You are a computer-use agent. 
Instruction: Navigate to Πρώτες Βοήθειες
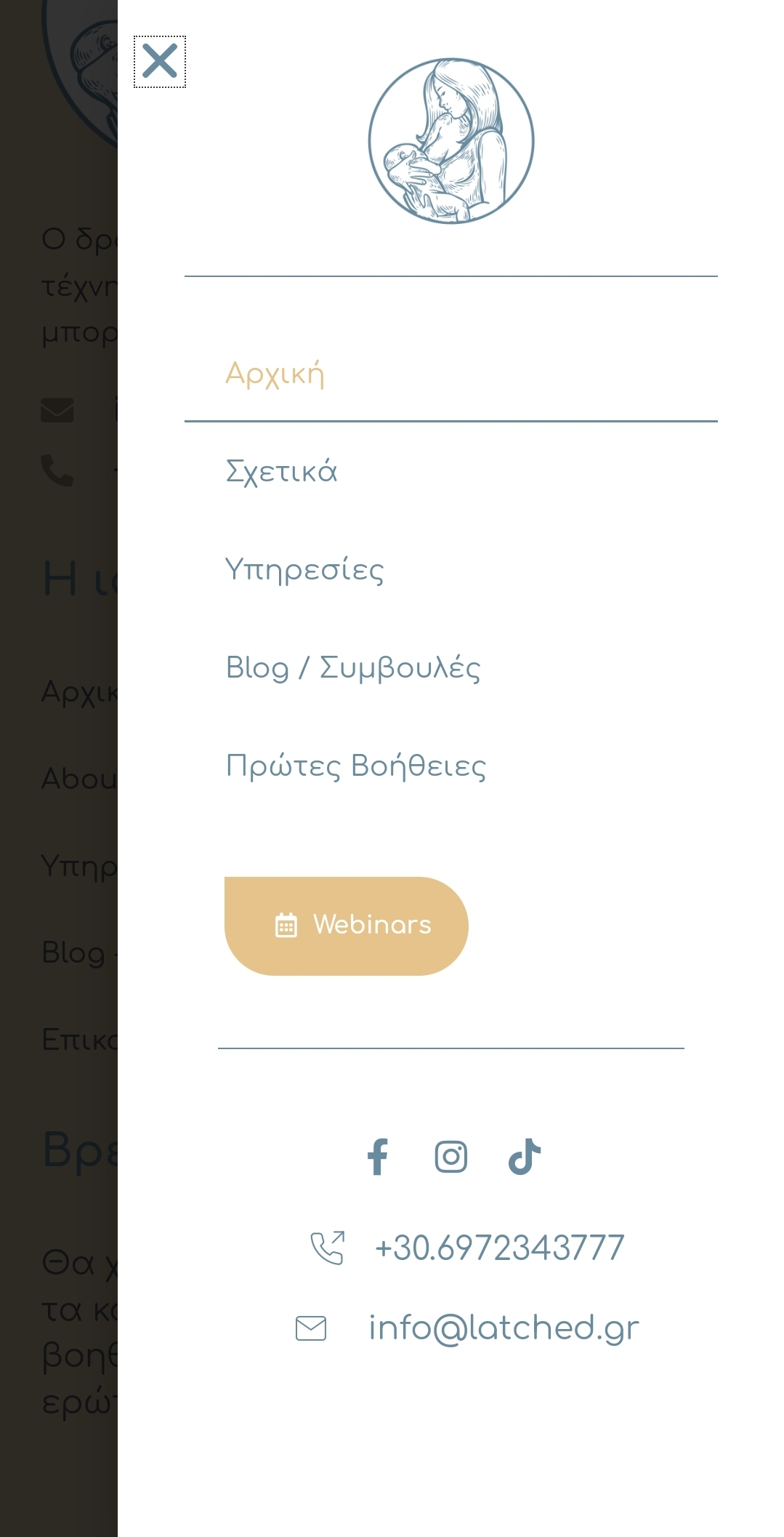[x=356, y=766]
